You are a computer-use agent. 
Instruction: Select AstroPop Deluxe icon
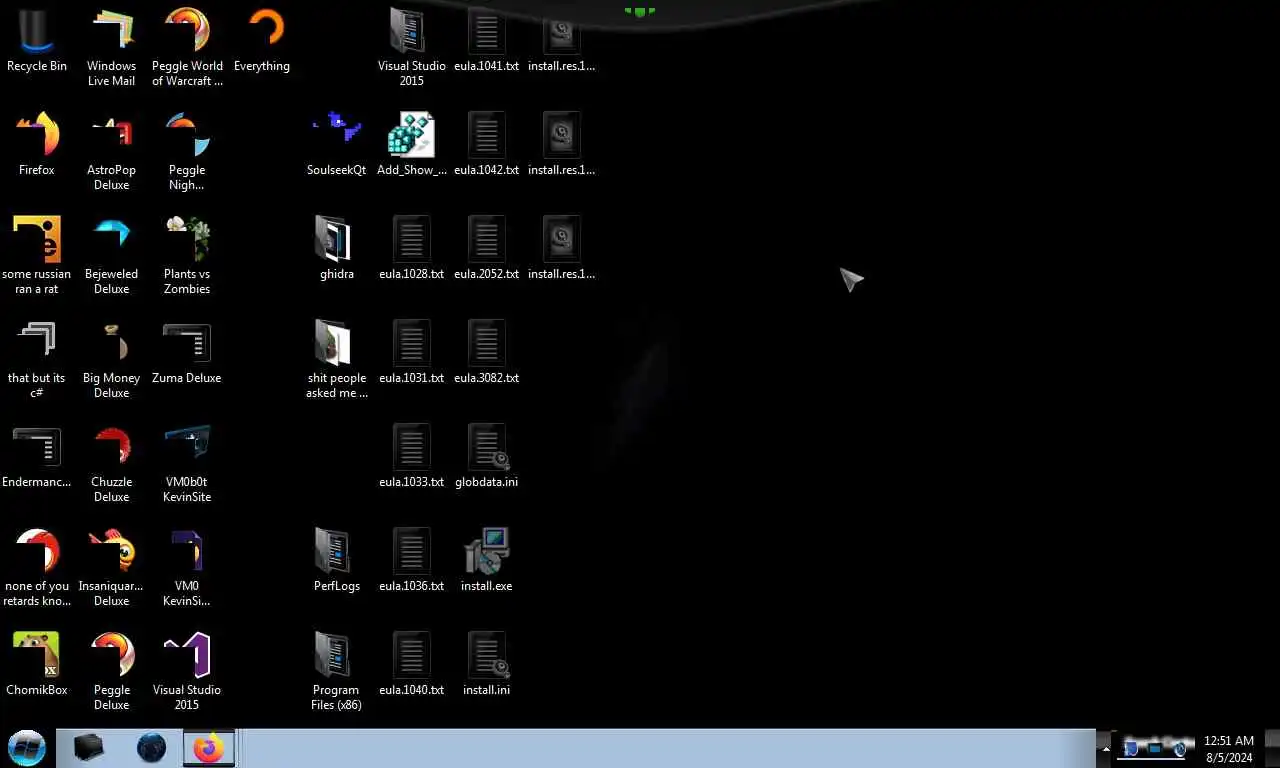111,152
